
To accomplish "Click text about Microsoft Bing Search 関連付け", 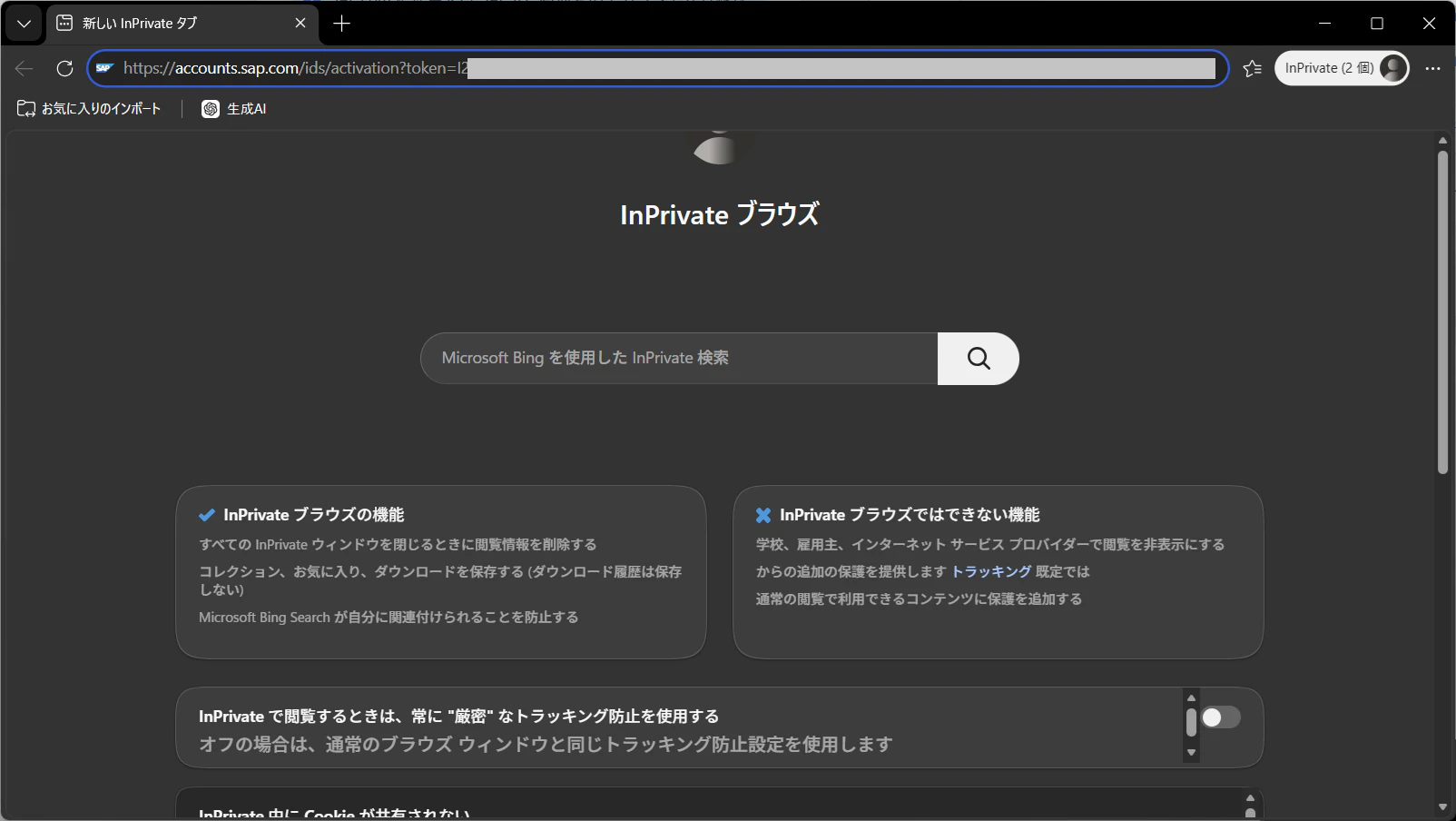I will [x=389, y=617].
